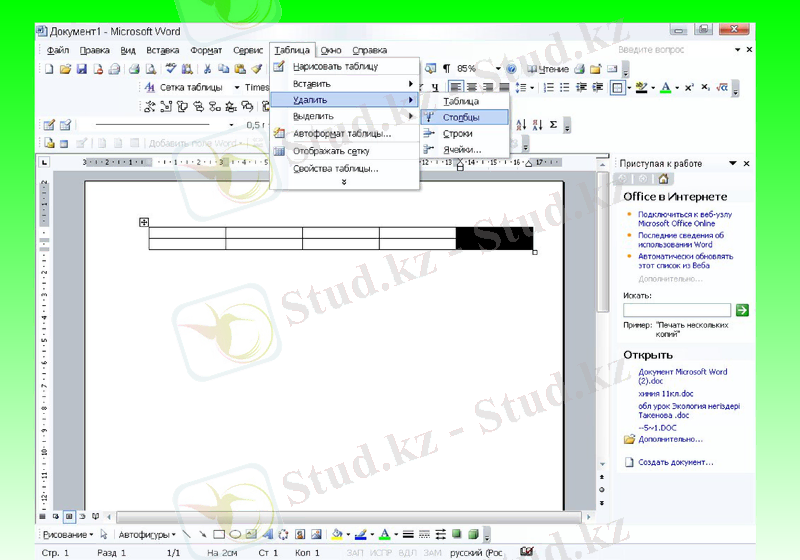Viewport: 800px width, 560px height.
Task: Click the Save floppy disk icon
Action: coord(82,69)
